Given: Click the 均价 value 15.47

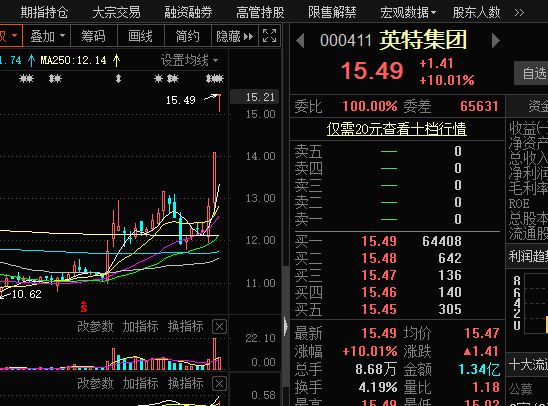Looking at the screenshot, I should [482, 333].
